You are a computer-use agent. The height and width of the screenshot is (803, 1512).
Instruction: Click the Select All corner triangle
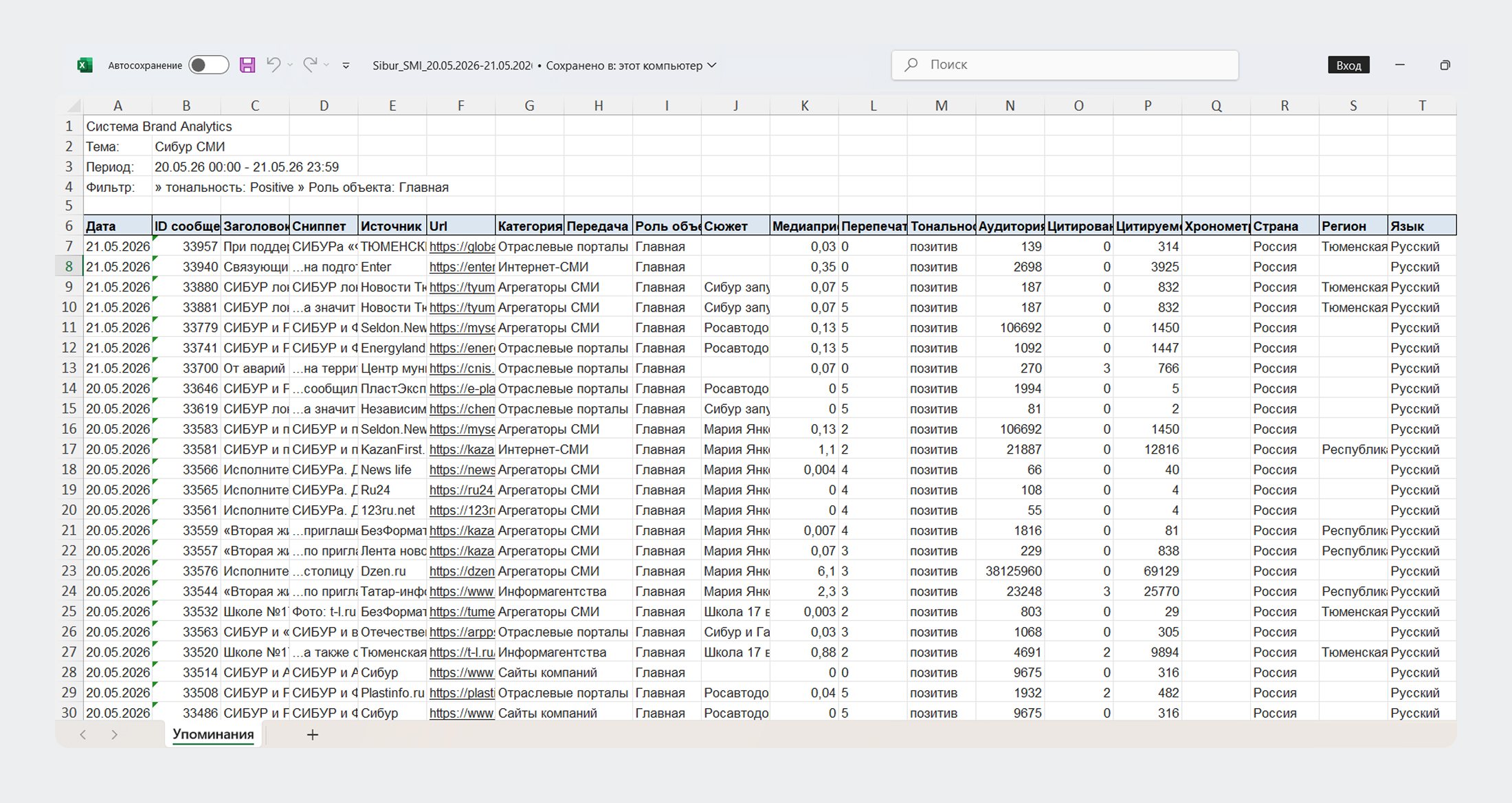point(73,106)
